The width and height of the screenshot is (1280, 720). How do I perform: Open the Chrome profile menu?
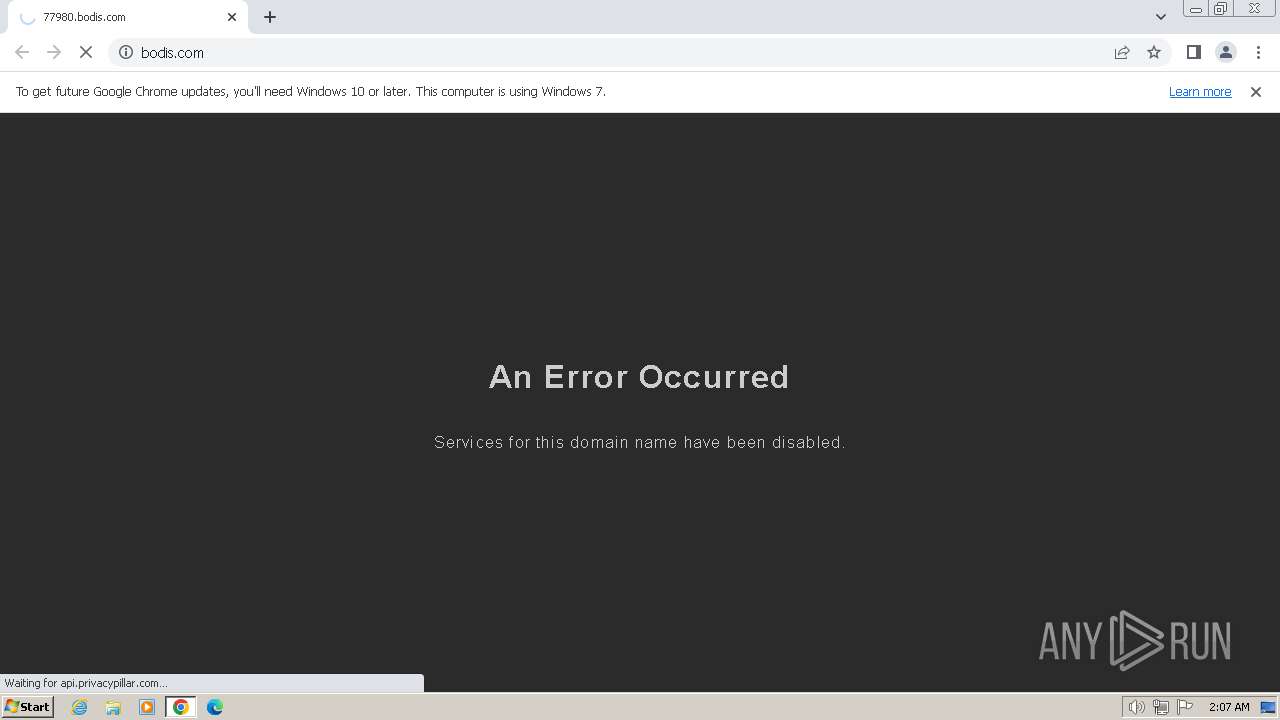(1225, 52)
